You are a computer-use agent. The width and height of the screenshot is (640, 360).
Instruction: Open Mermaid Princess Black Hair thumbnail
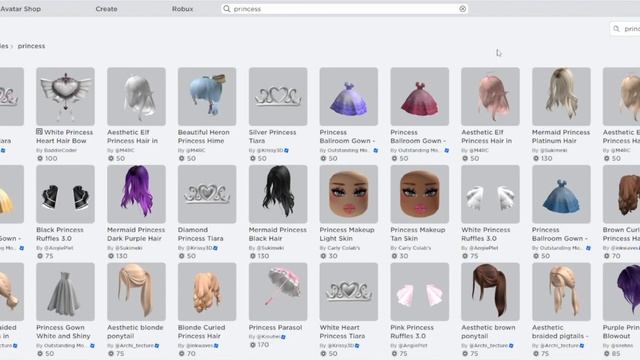(278, 194)
